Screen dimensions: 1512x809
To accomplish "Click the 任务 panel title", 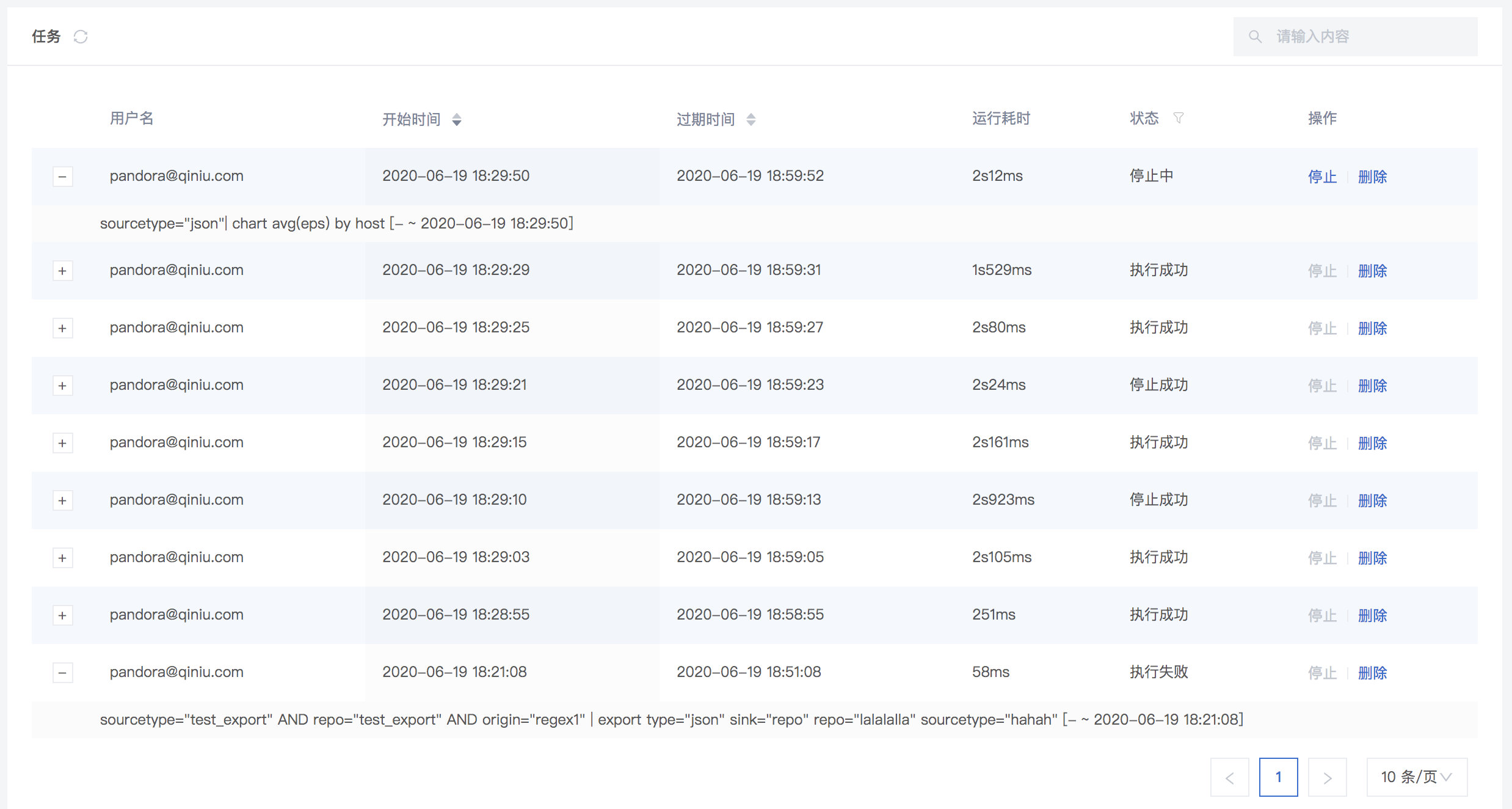I will (46, 37).
